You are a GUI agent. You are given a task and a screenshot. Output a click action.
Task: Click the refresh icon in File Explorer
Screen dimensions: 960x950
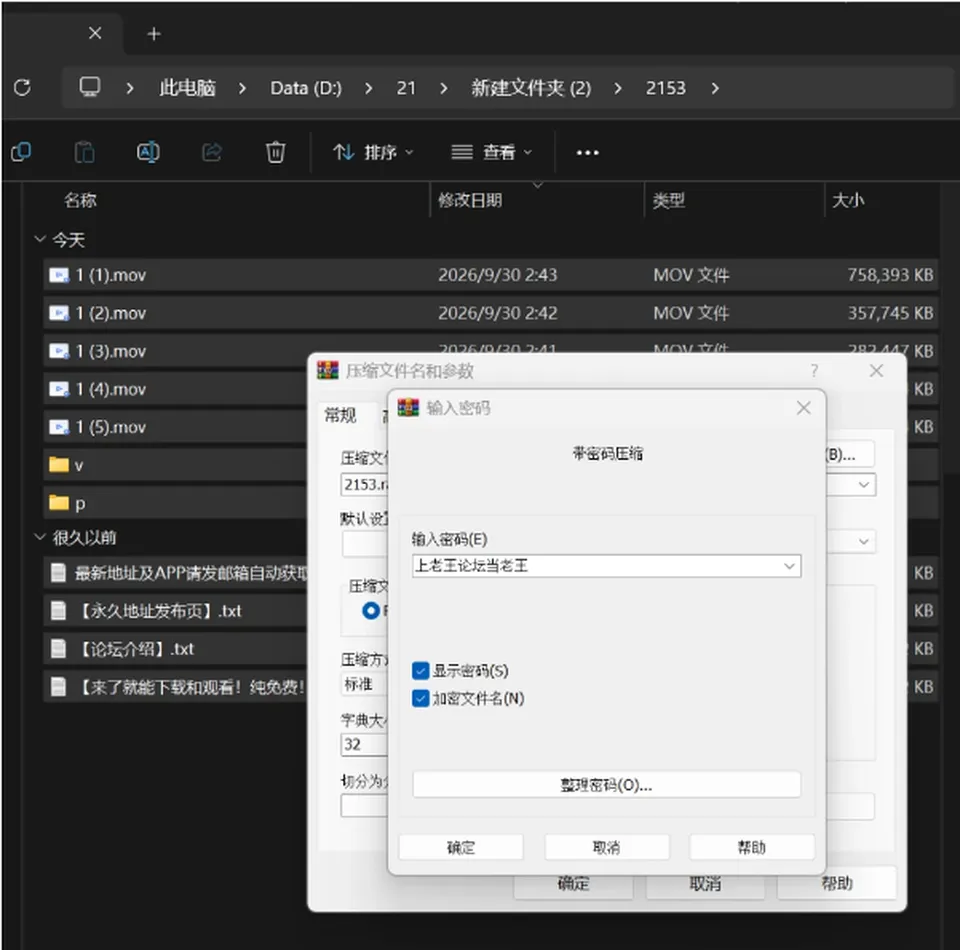[x=22, y=88]
